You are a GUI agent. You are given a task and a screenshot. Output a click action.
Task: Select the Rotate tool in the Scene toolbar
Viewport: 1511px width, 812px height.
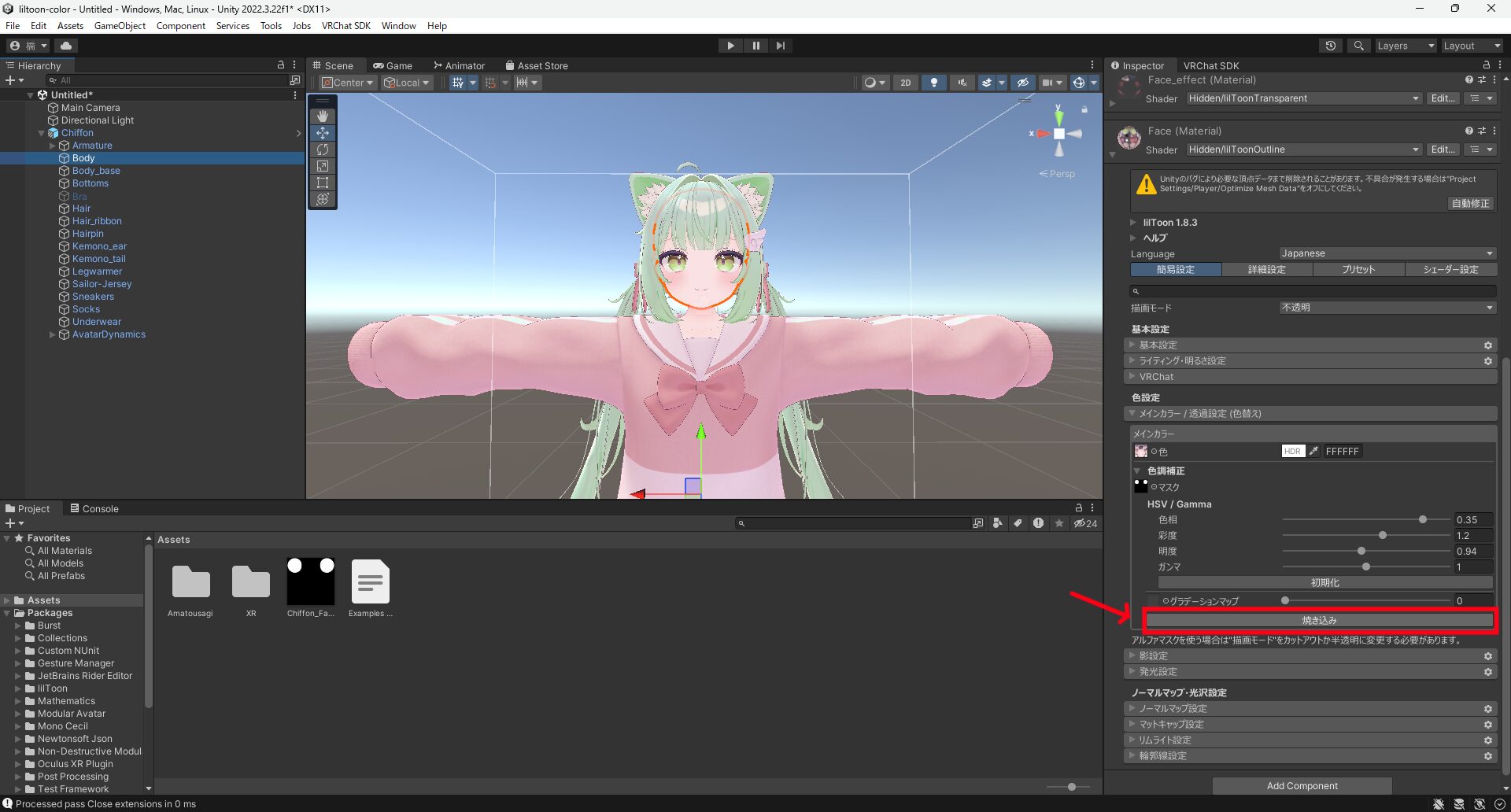point(323,149)
